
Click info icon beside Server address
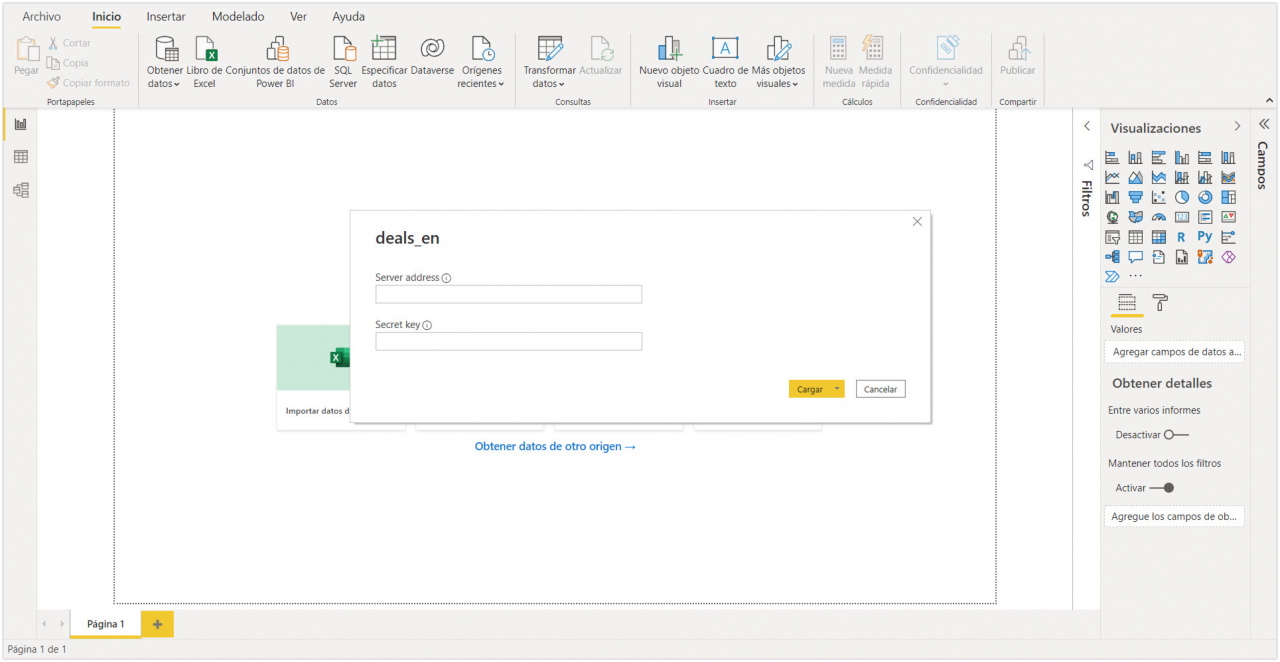[x=446, y=278]
